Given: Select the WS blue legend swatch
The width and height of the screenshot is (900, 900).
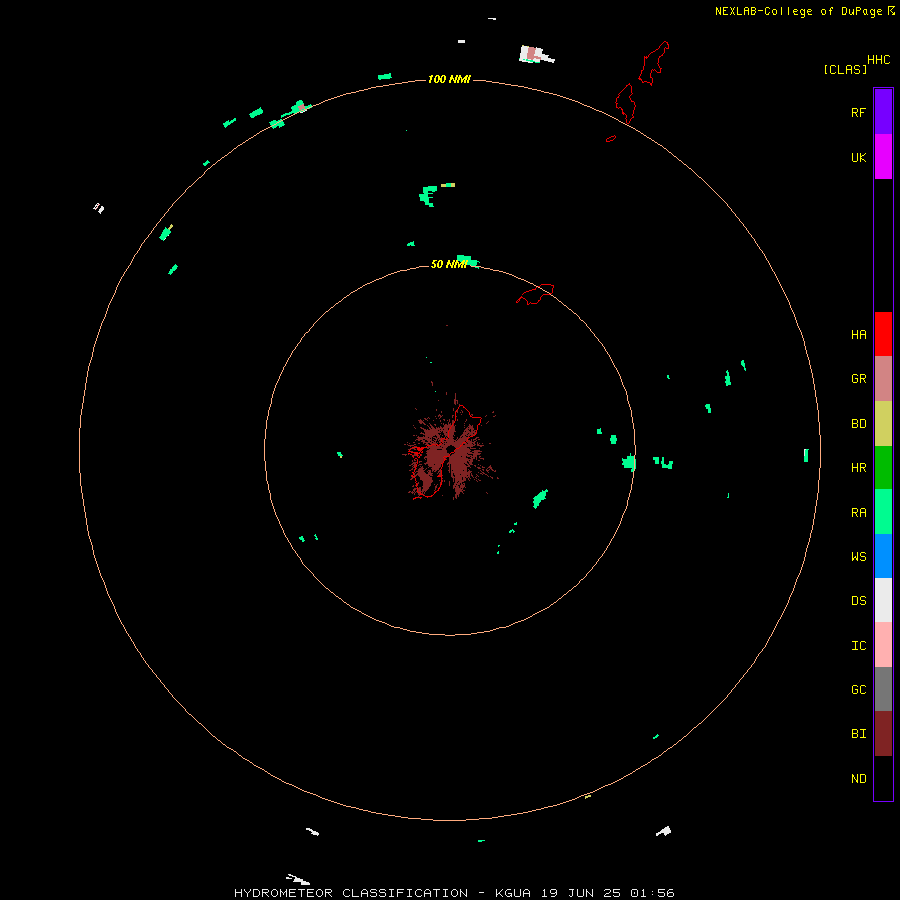Looking at the screenshot, I should 883,556.
